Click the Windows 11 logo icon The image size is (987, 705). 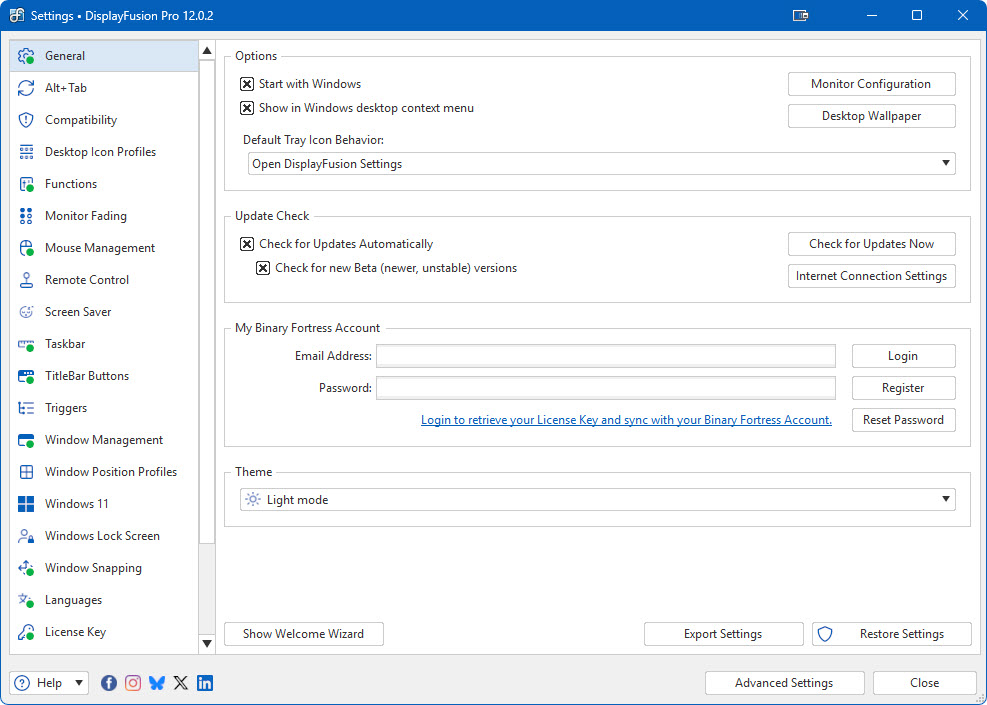click(x=27, y=504)
